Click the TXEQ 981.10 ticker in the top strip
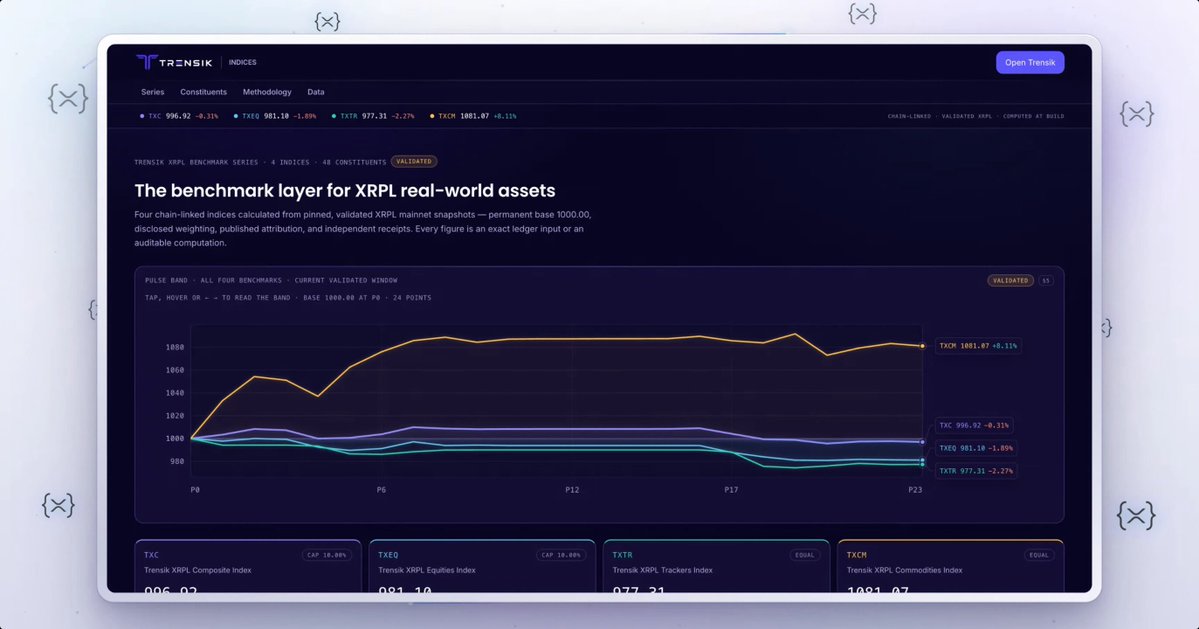The width and height of the screenshot is (1199, 629). [275, 116]
